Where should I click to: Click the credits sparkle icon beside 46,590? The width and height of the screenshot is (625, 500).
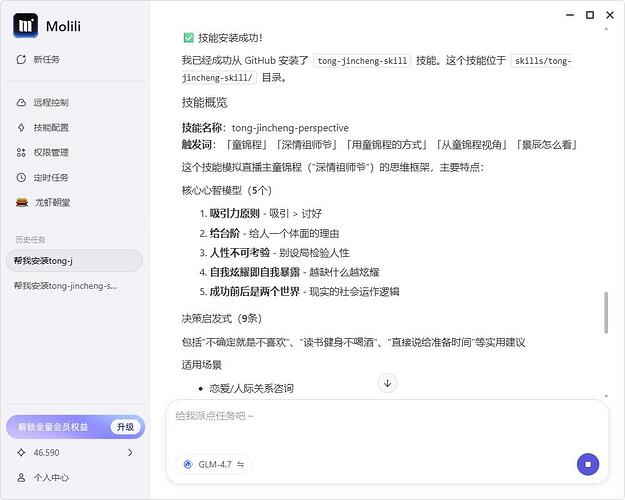point(21,453)
